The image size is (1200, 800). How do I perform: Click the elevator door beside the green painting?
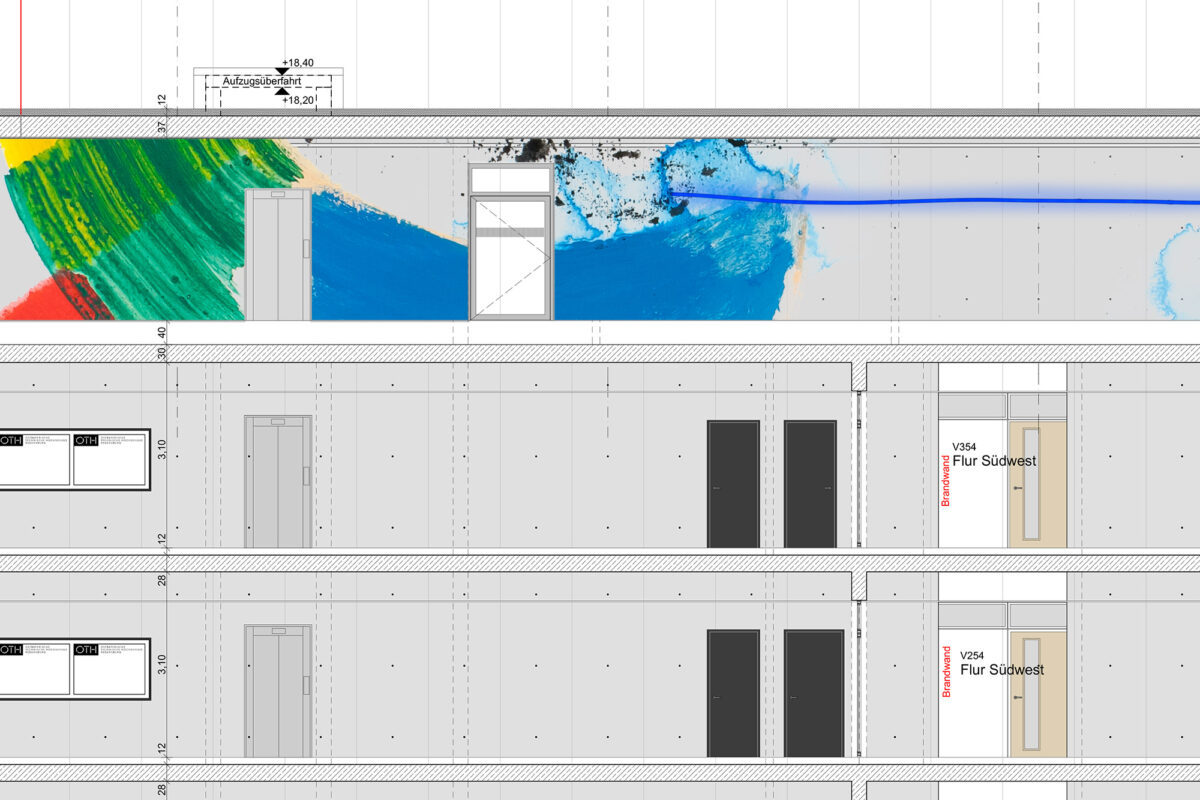coord(278,255)
